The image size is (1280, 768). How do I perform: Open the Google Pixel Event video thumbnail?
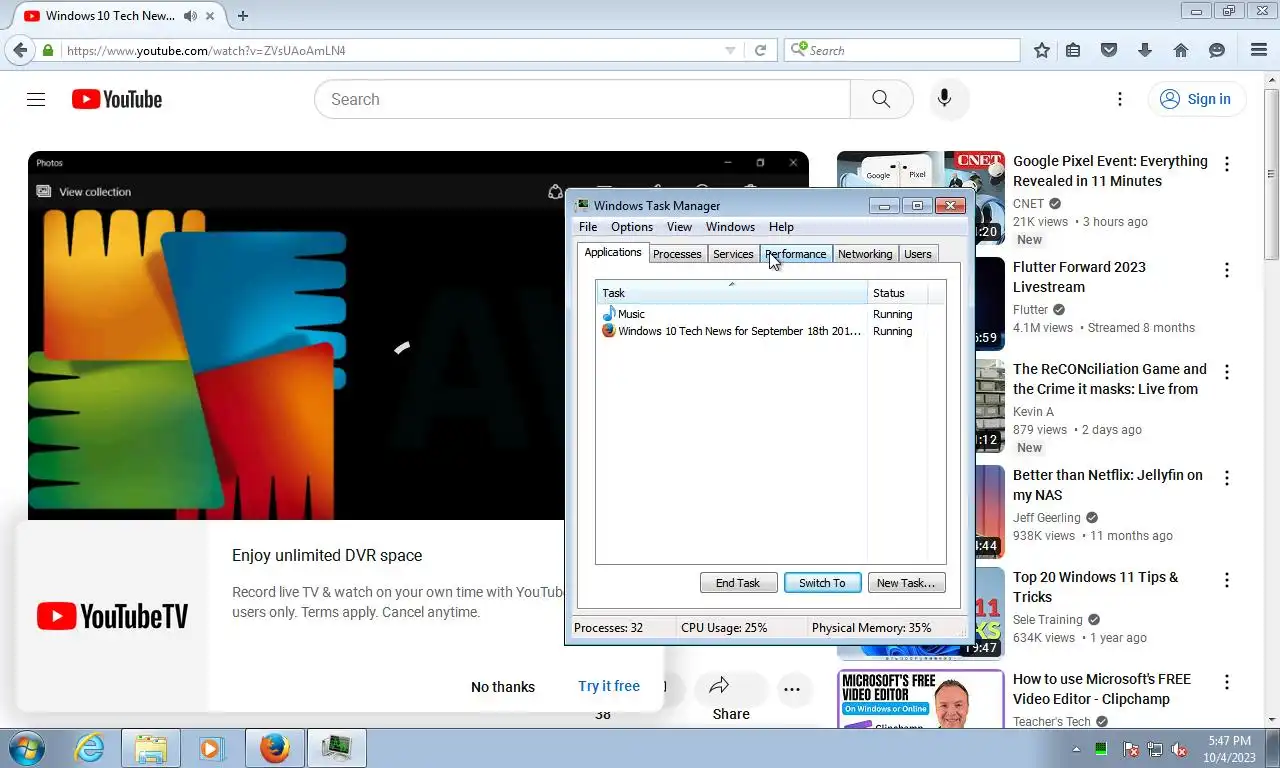[920, 198]
